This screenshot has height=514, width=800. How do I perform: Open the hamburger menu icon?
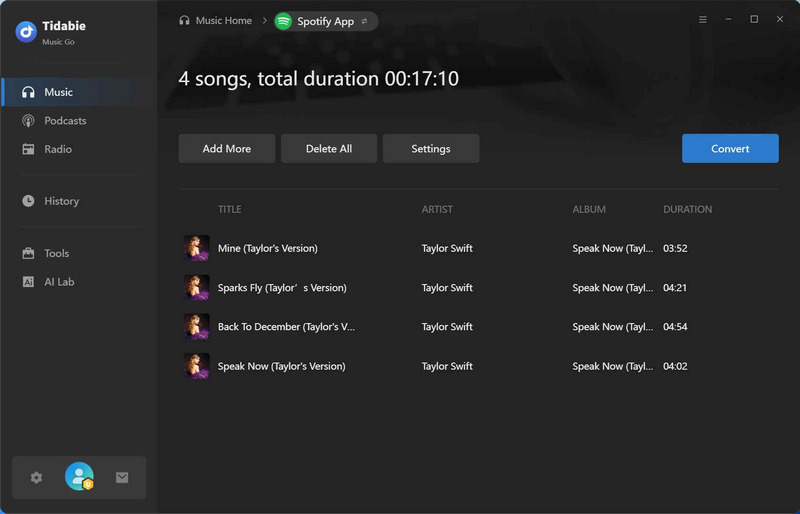click(x=703, y=19)
